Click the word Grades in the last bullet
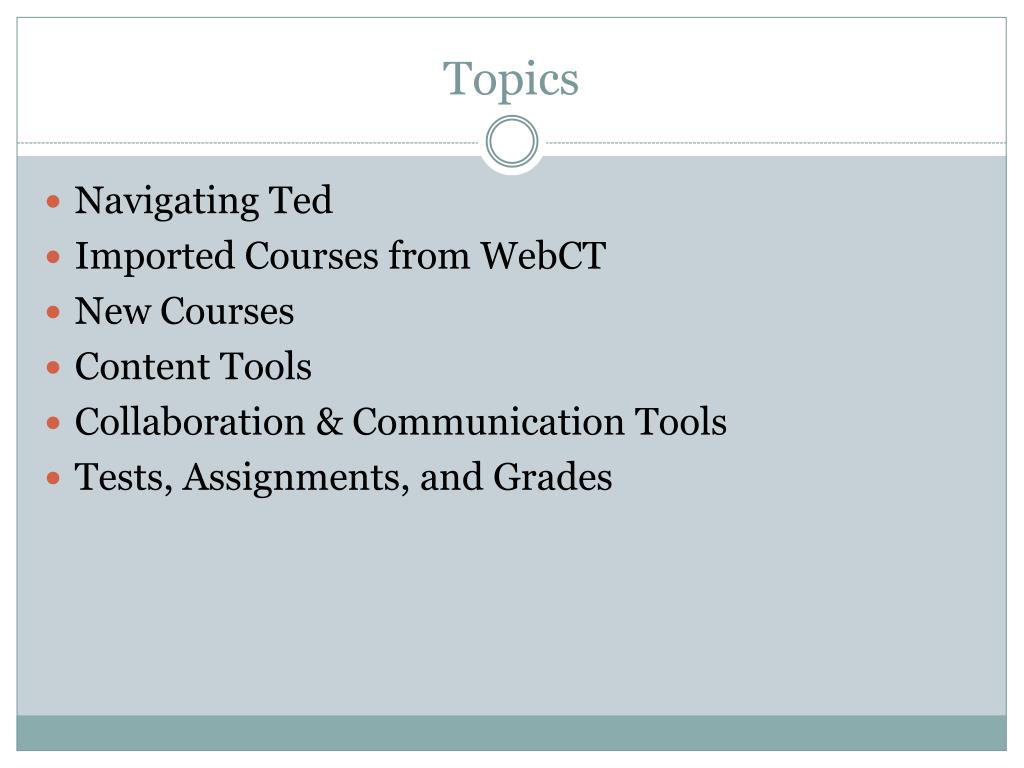The width and height of the screenshot is (1024, 768). (x=552, y=477)
